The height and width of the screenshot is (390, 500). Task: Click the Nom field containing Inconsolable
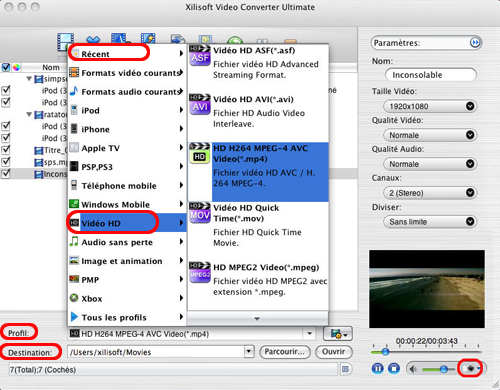(430, 75)
